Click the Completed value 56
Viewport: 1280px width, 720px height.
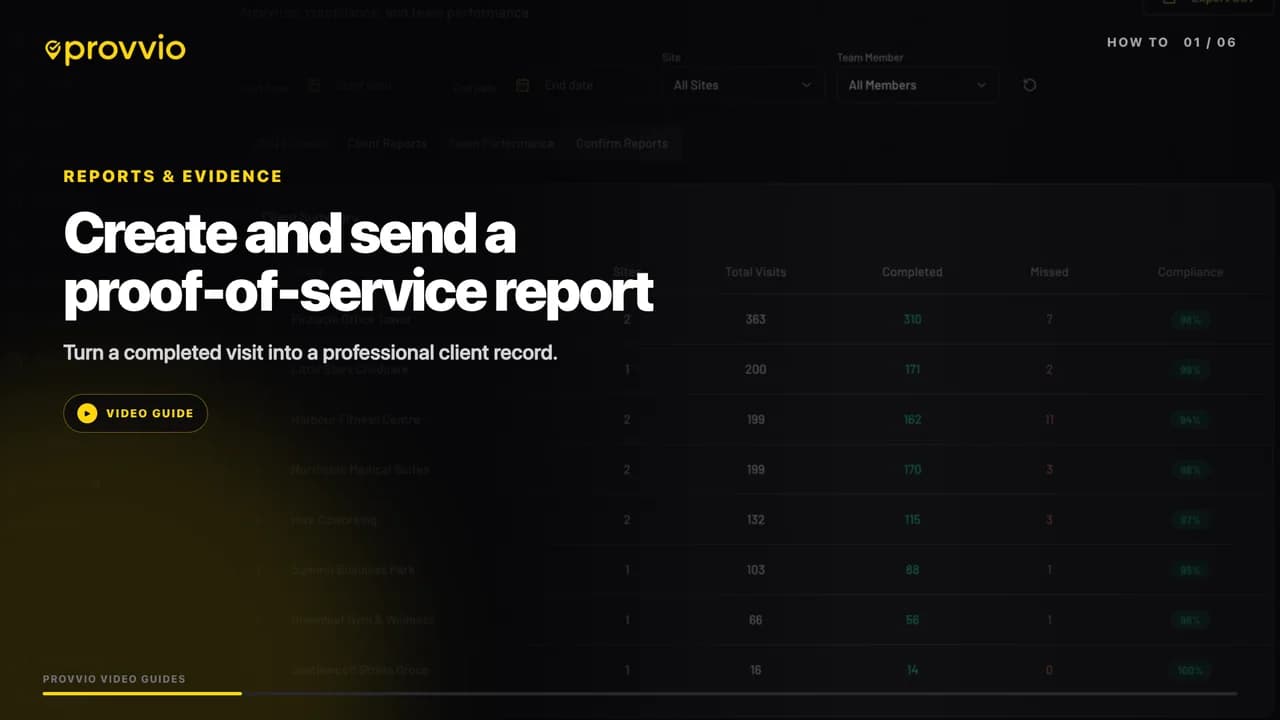coord(912,620)
